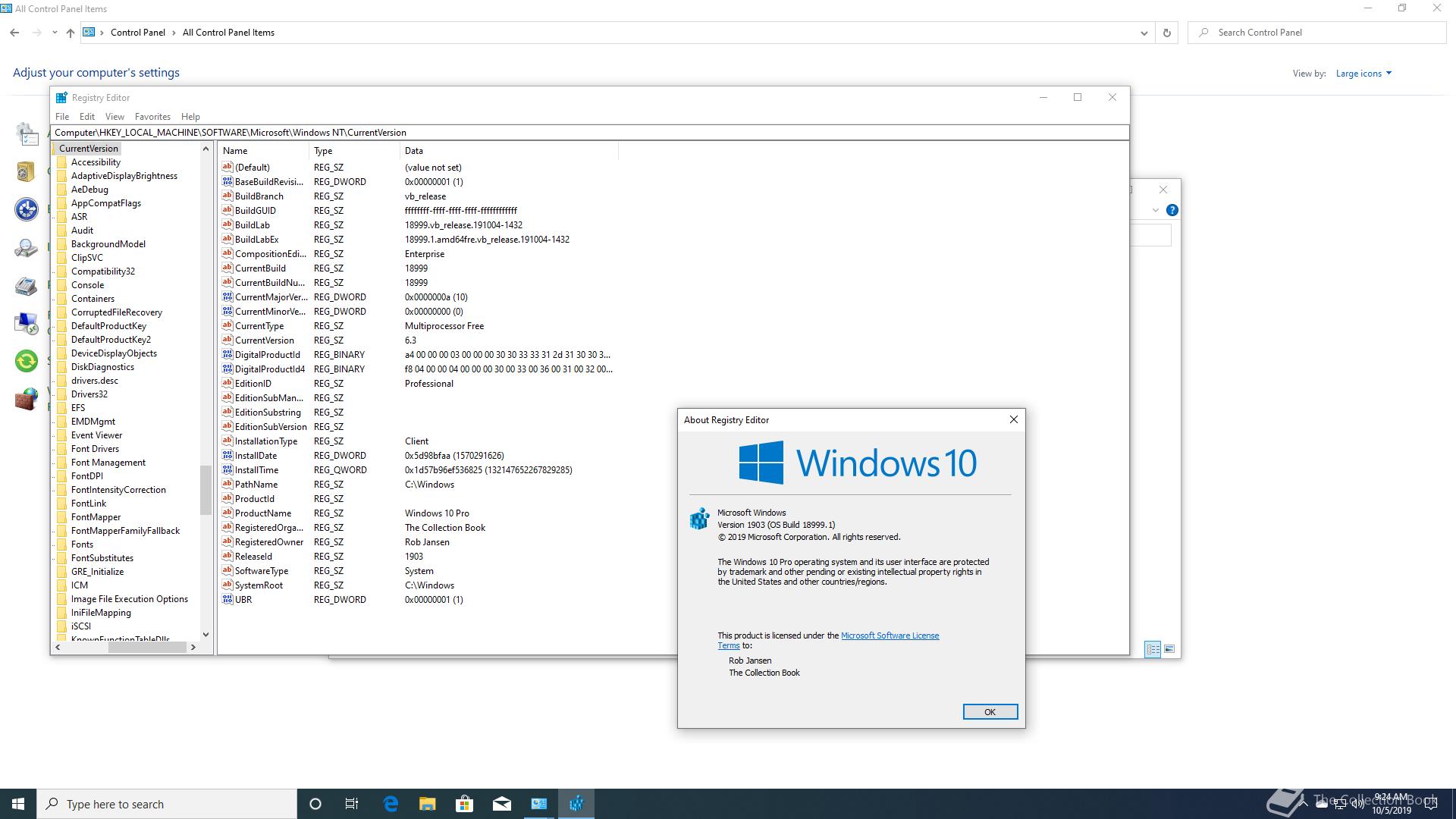Screen dimensions: 1456x819
Task: Open File Explorer from taskbar
Action: (x=428, y=804)
